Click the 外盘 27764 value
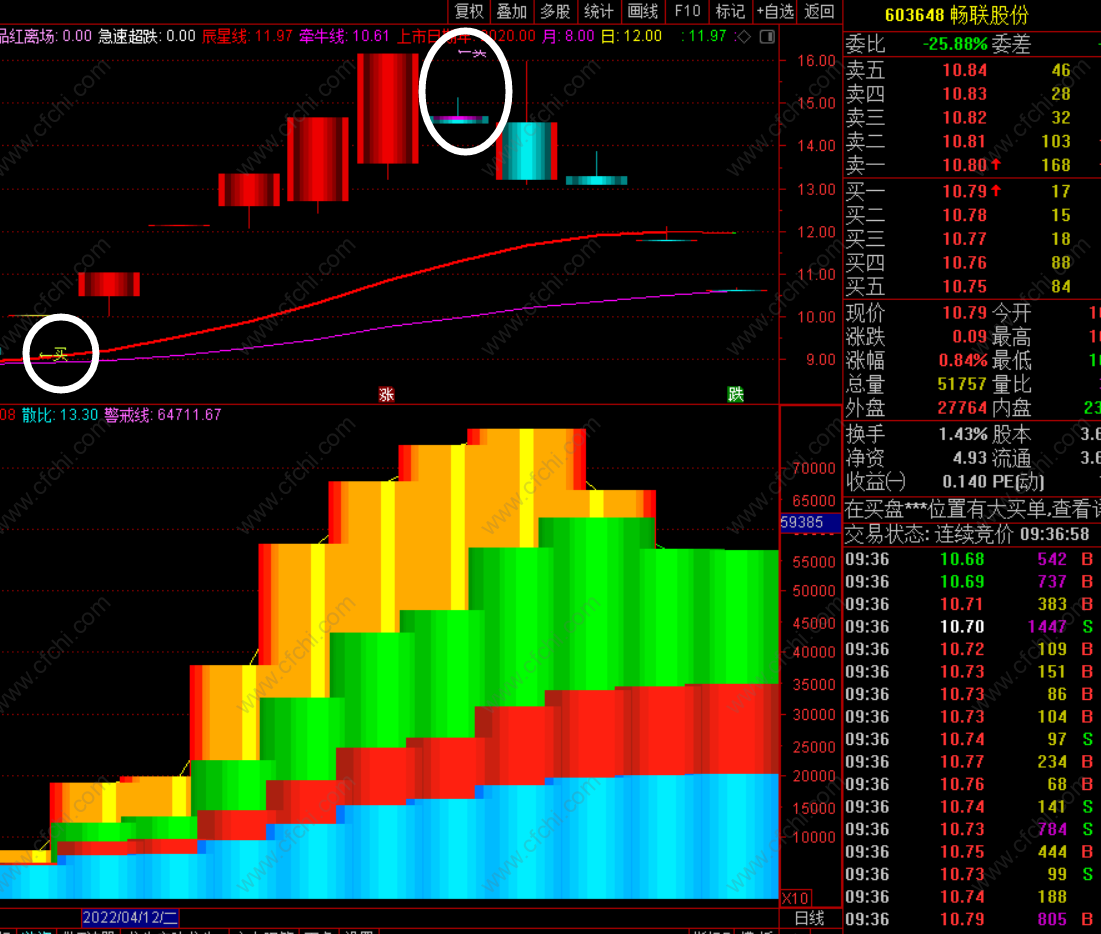The width and height of the screenshot is (1101, 934). coord(962,408)
